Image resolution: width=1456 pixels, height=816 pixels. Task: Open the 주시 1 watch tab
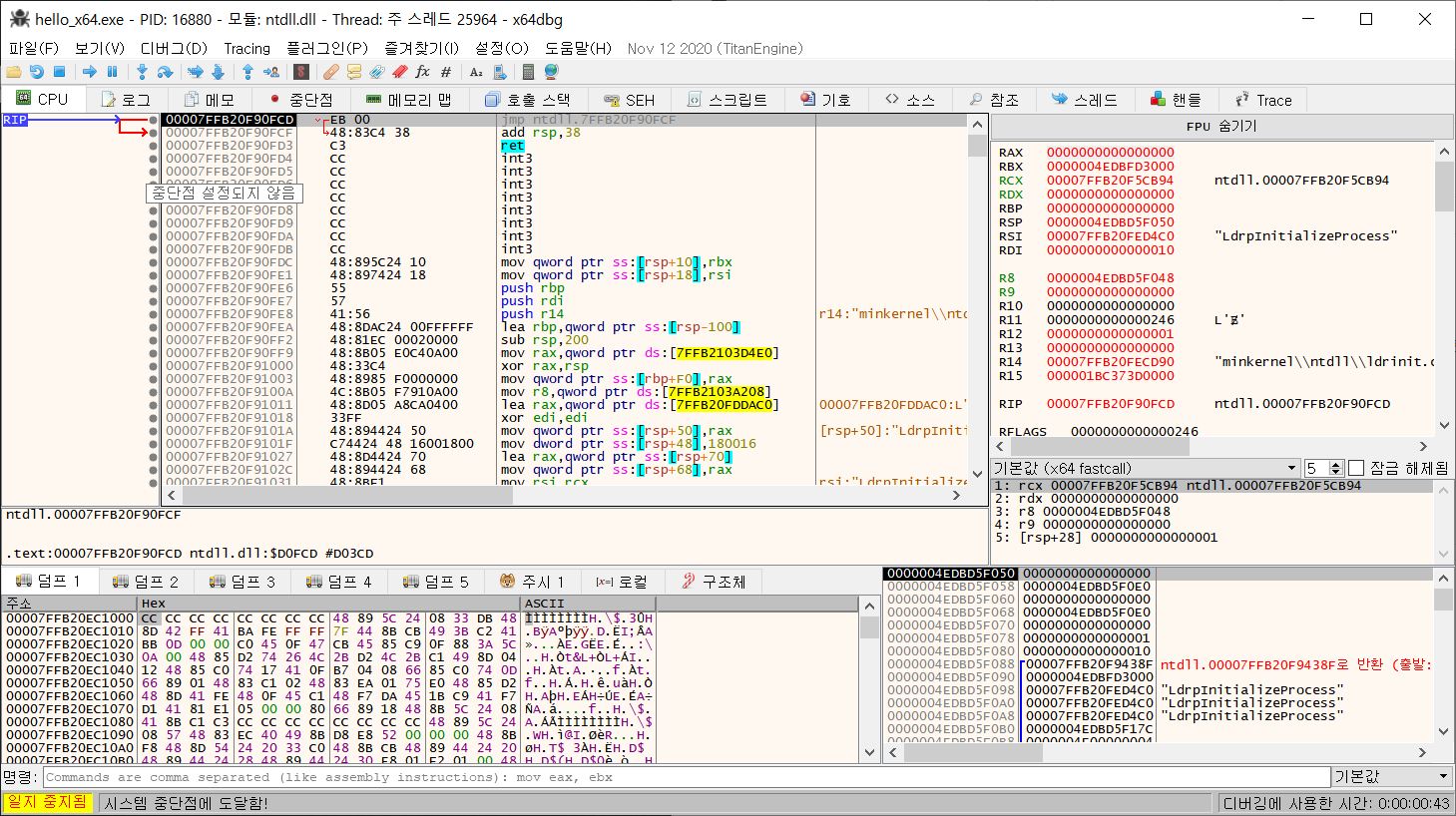tap(533, 581)
